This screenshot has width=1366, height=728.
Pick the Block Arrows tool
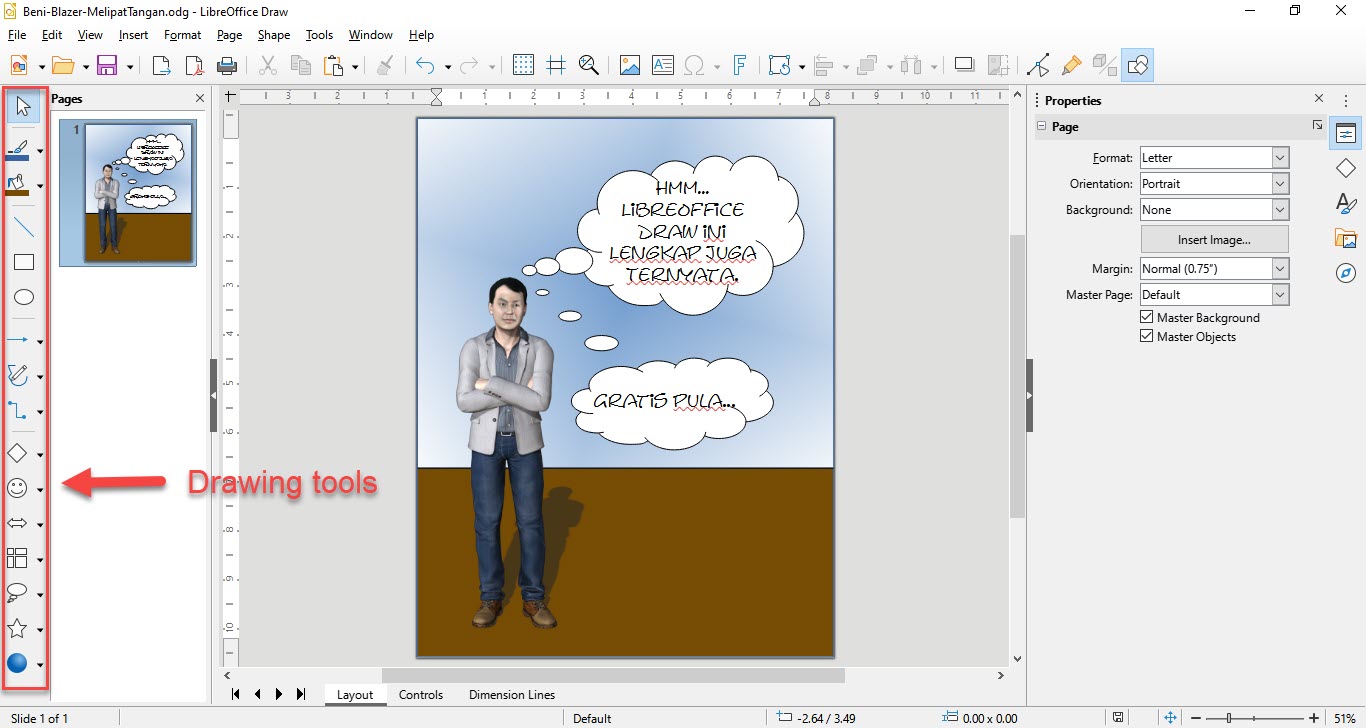click(18, 523)
